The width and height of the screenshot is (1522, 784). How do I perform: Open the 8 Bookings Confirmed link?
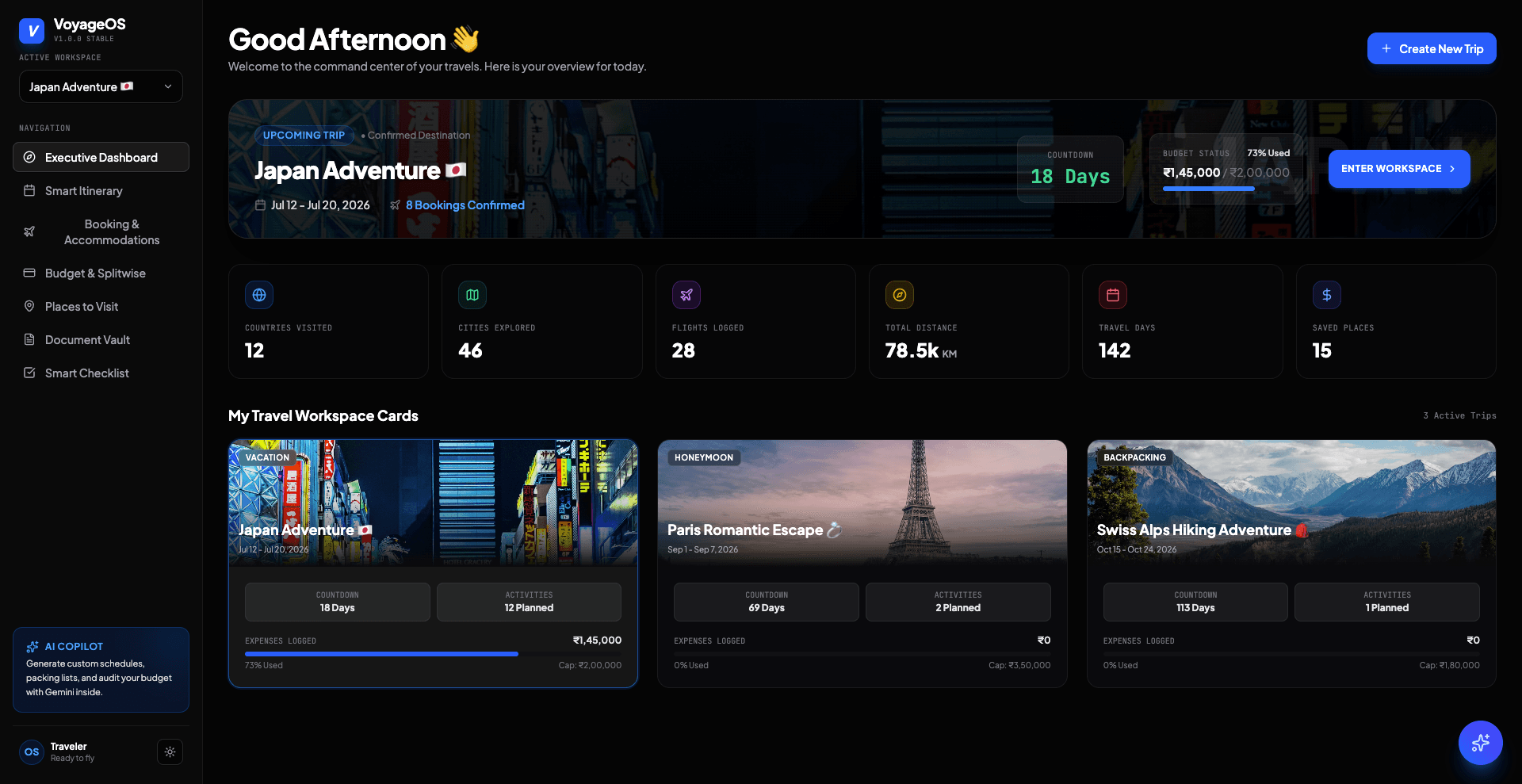(465, 205)
